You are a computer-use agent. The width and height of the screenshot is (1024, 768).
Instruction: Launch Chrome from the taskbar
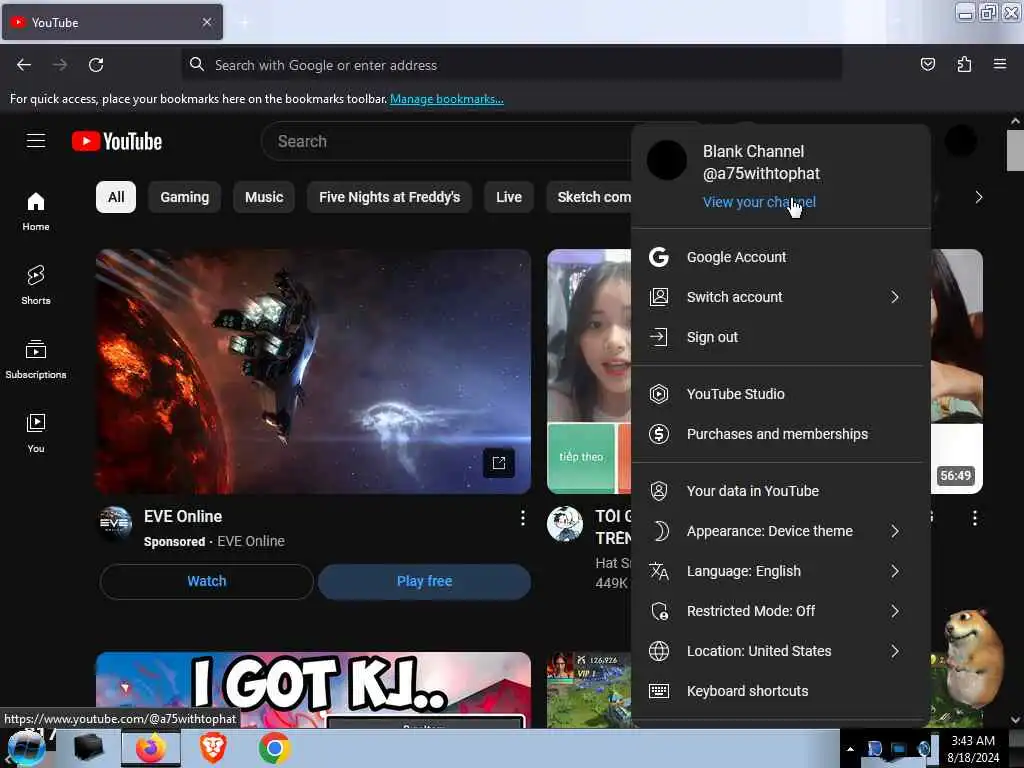point(274,748)
